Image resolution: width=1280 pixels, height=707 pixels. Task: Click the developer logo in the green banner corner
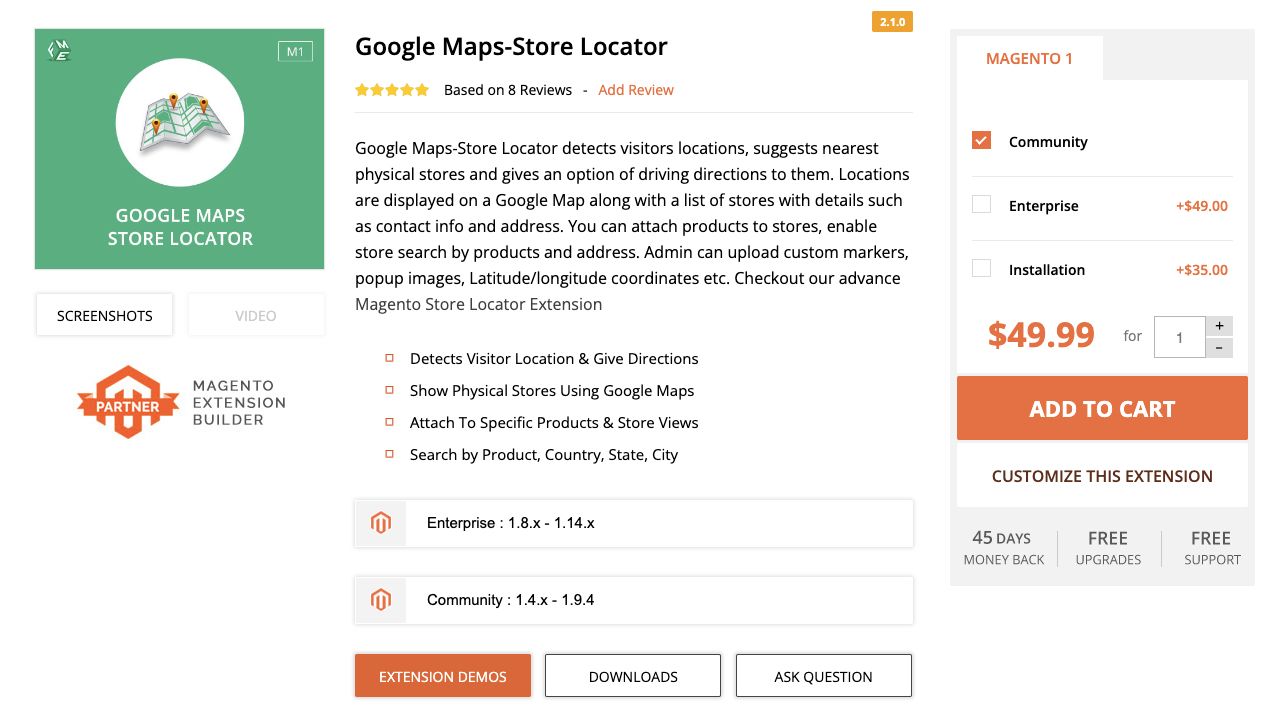coord(58,50)
